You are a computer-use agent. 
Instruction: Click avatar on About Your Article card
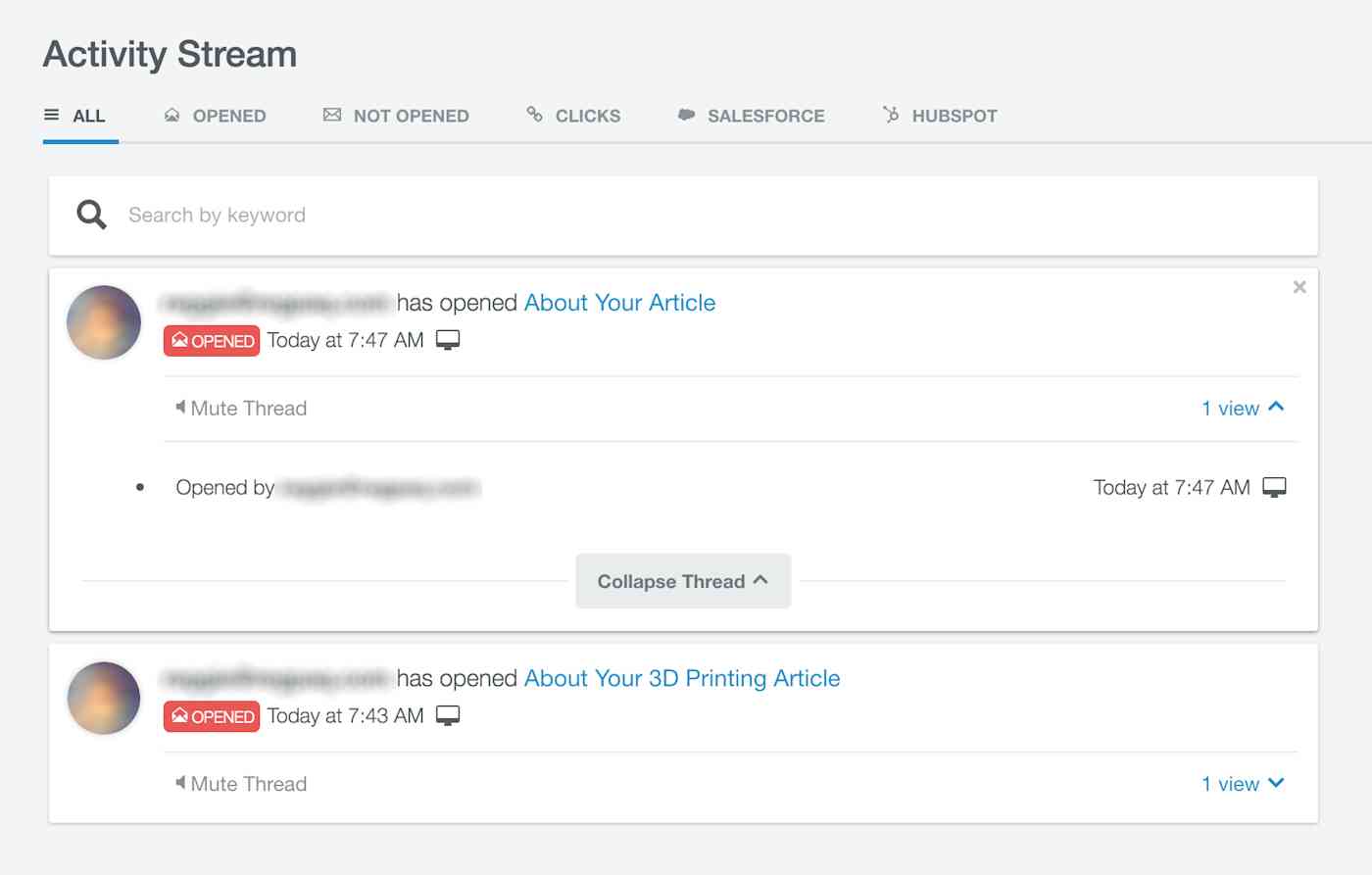point(104,322)
